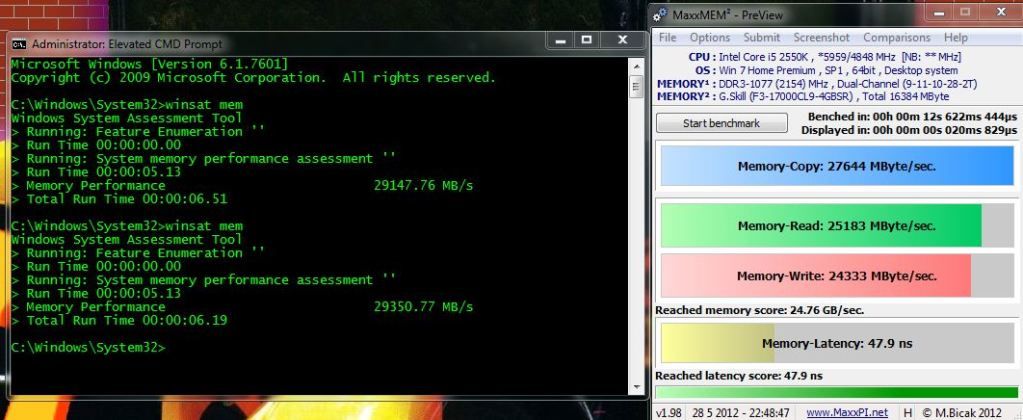Open the Submit menu
This screenshot has height=420, width=1023.
coord(761,38)
